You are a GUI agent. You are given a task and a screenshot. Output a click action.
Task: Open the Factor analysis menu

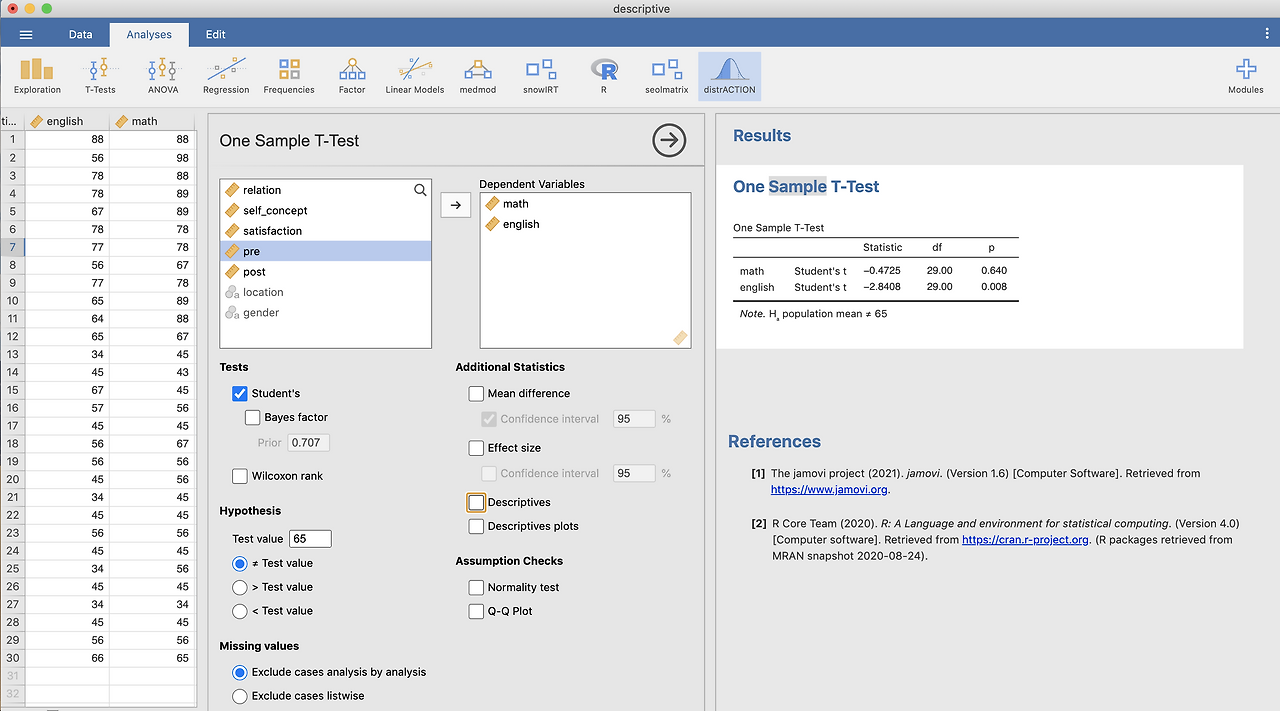click(x=352, y=76)
